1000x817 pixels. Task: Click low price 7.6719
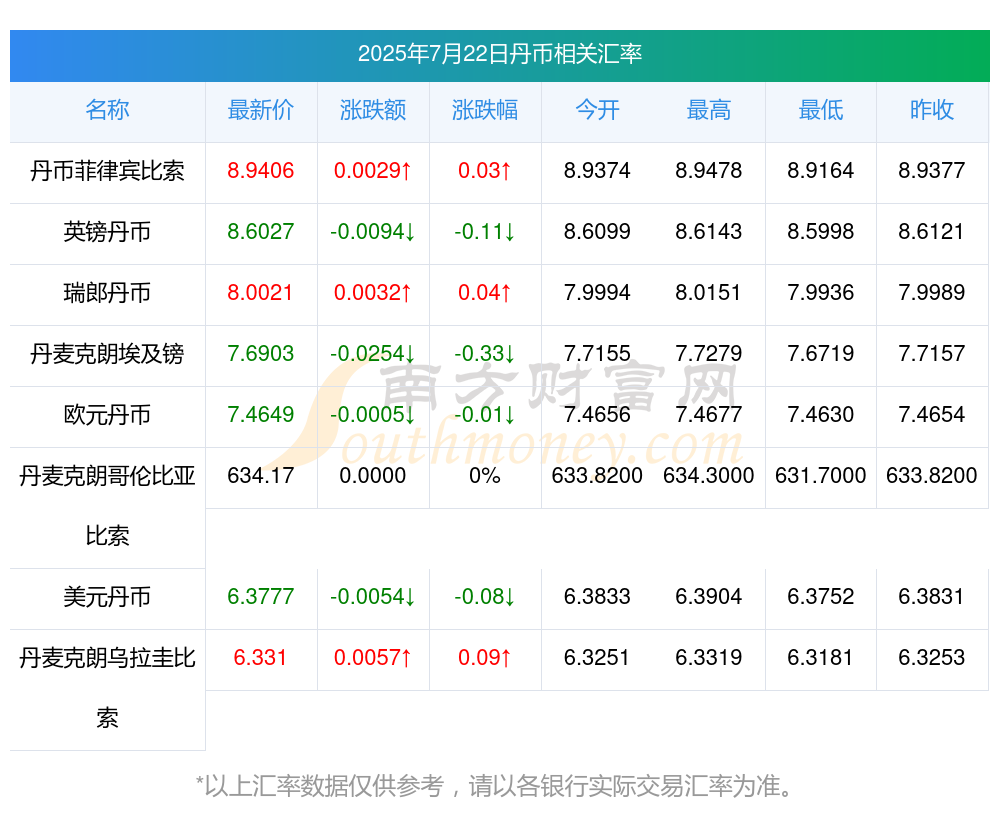820,353
